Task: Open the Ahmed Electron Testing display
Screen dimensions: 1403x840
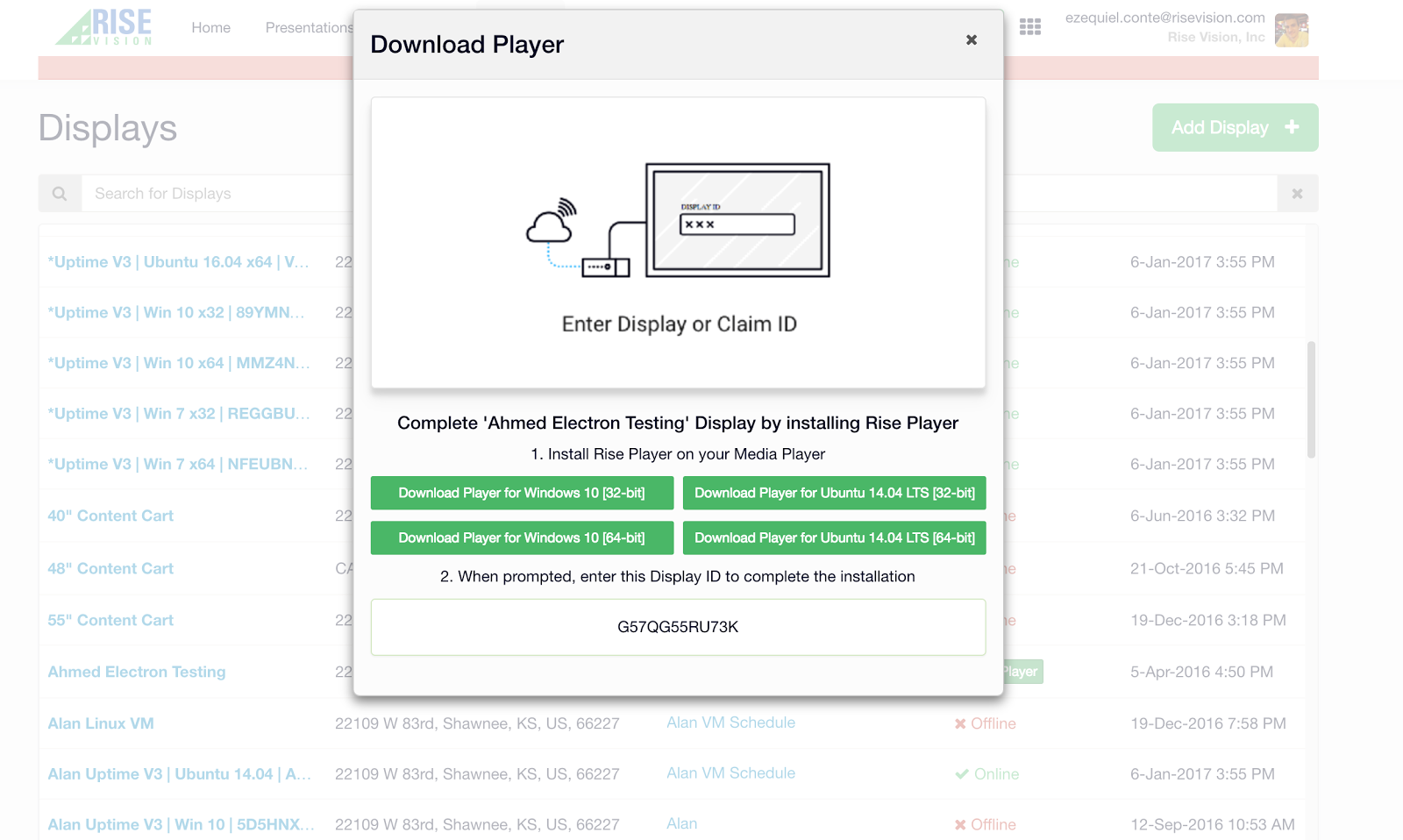Action: [137, 673]
